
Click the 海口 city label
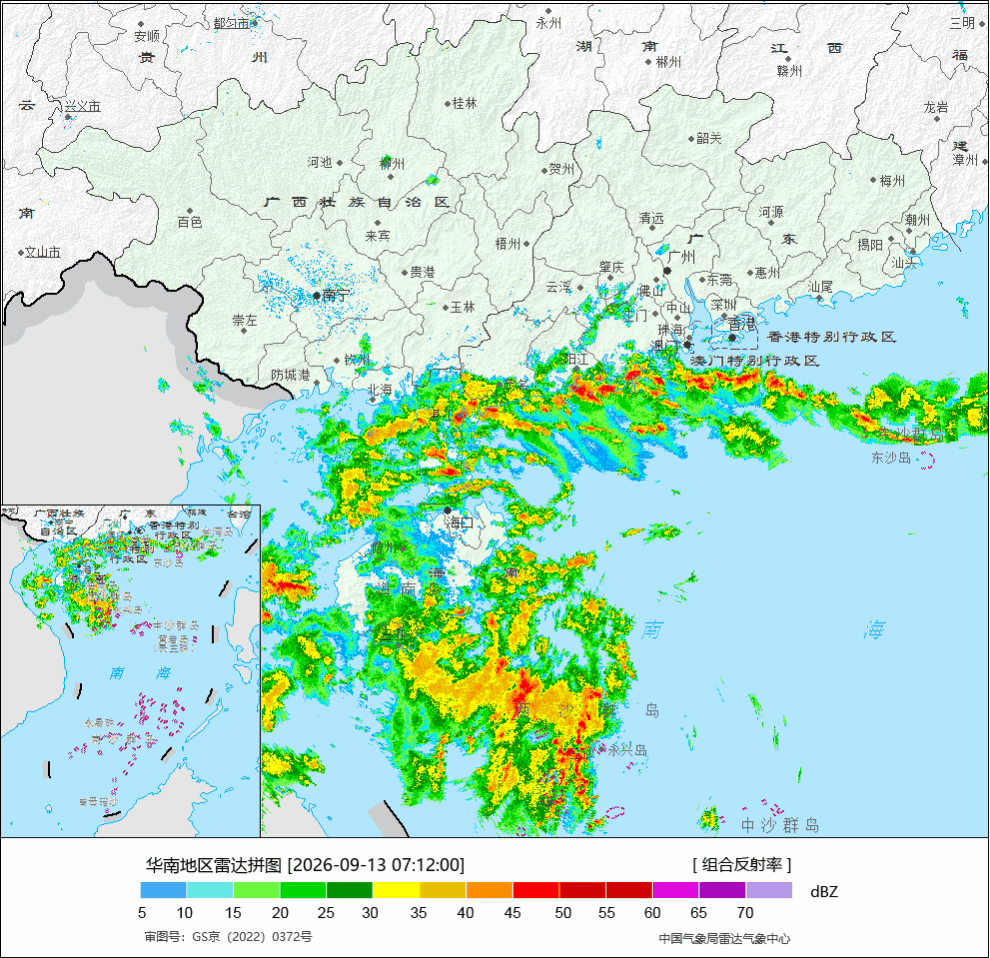point(459,522)
